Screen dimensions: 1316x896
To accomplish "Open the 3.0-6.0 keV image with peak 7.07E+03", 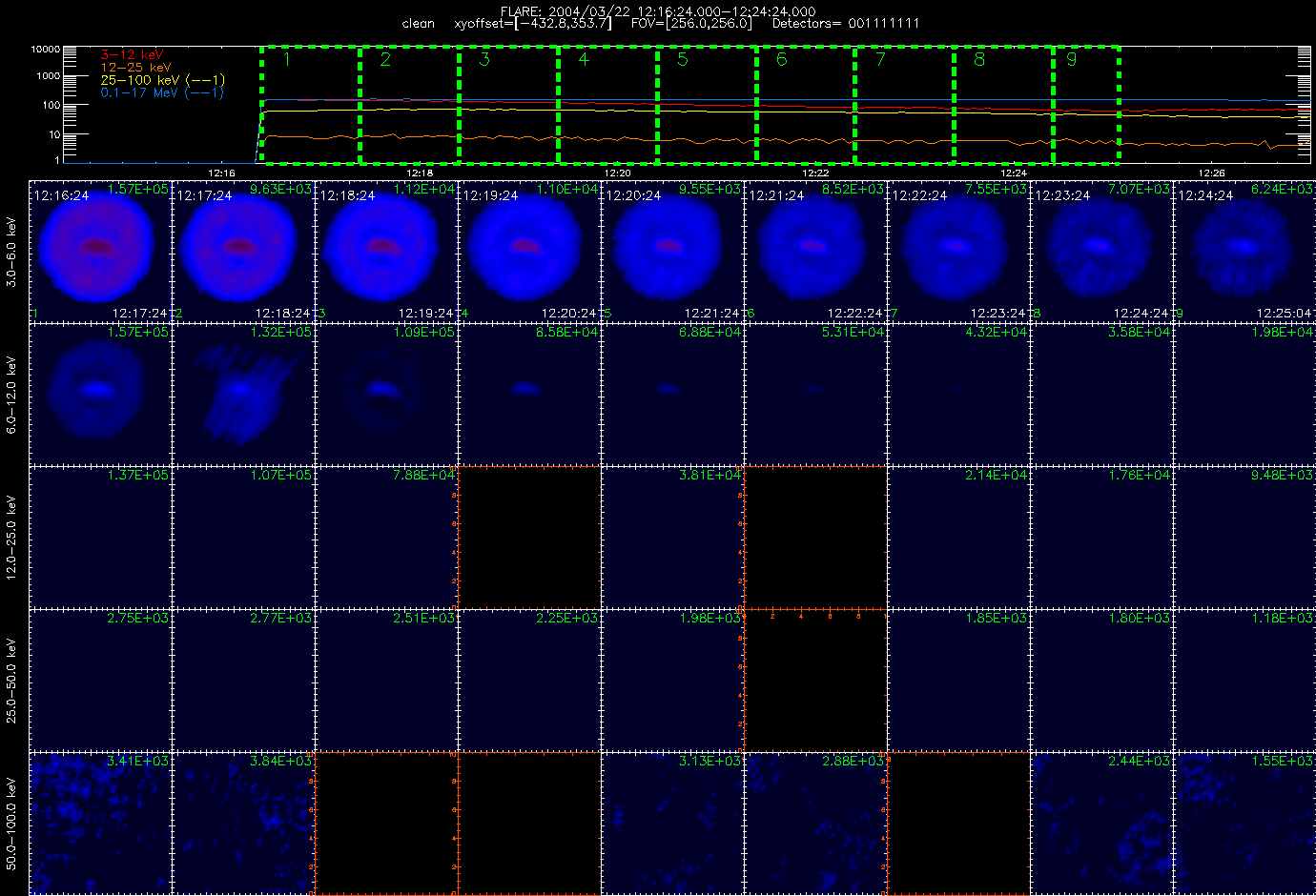I will [1101, 251].
